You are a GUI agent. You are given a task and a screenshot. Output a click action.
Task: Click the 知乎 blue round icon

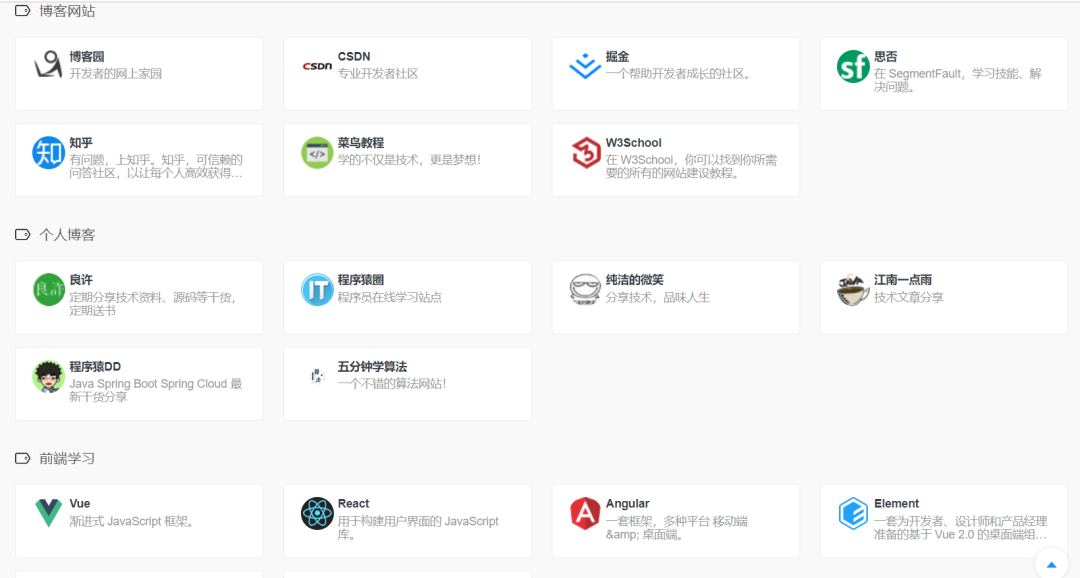(48, 152)
